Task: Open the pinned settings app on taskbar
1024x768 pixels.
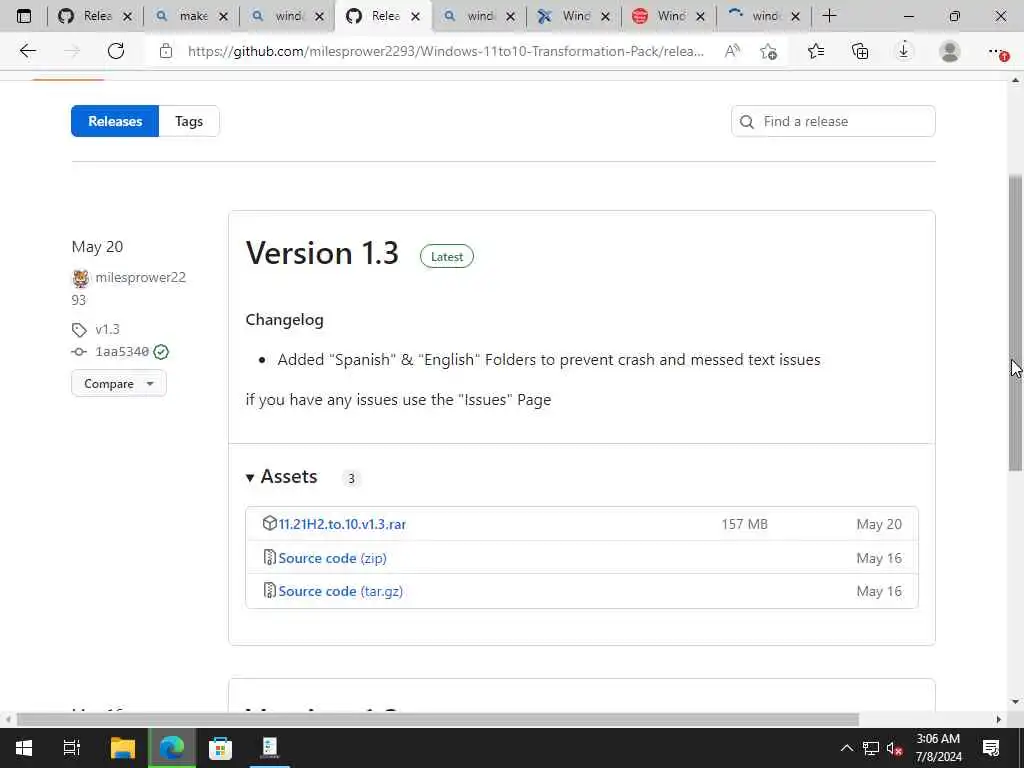Action: (269, 748)
